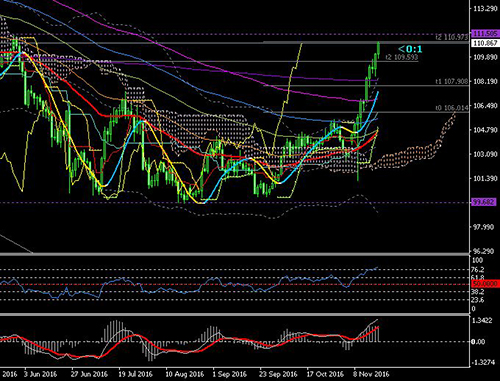The image size is (500, 381).
Task: Click the MACD 1.3422 scale label
Action: click(483, 321)
